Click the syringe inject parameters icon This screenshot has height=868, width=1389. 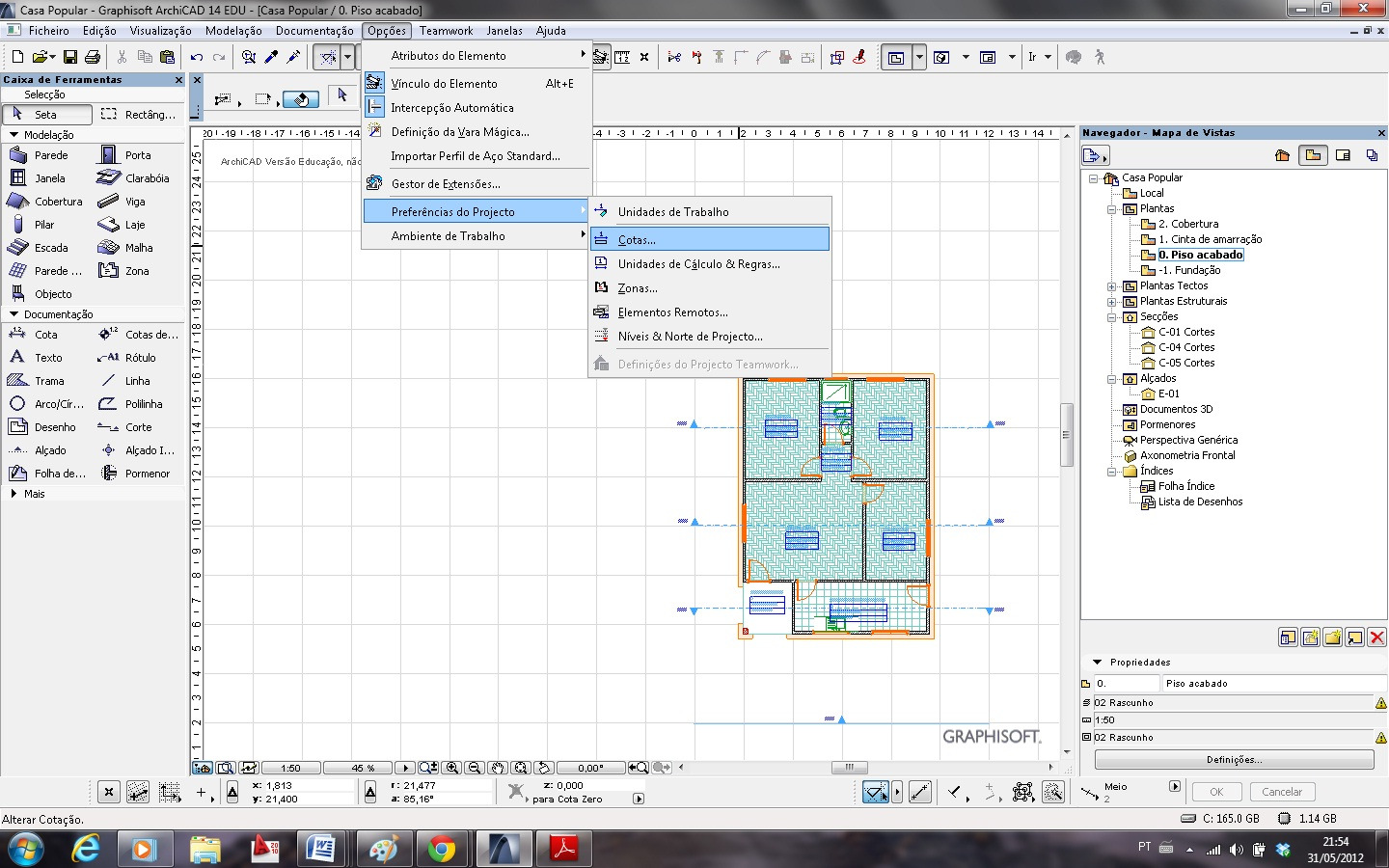tap(294, 57)
